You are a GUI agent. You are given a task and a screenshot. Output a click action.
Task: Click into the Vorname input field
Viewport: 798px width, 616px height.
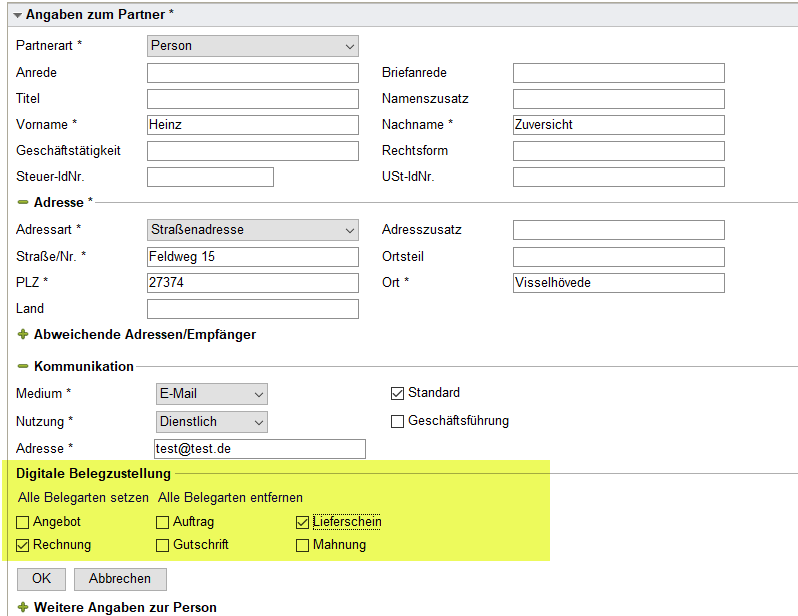tap(252, 125)
